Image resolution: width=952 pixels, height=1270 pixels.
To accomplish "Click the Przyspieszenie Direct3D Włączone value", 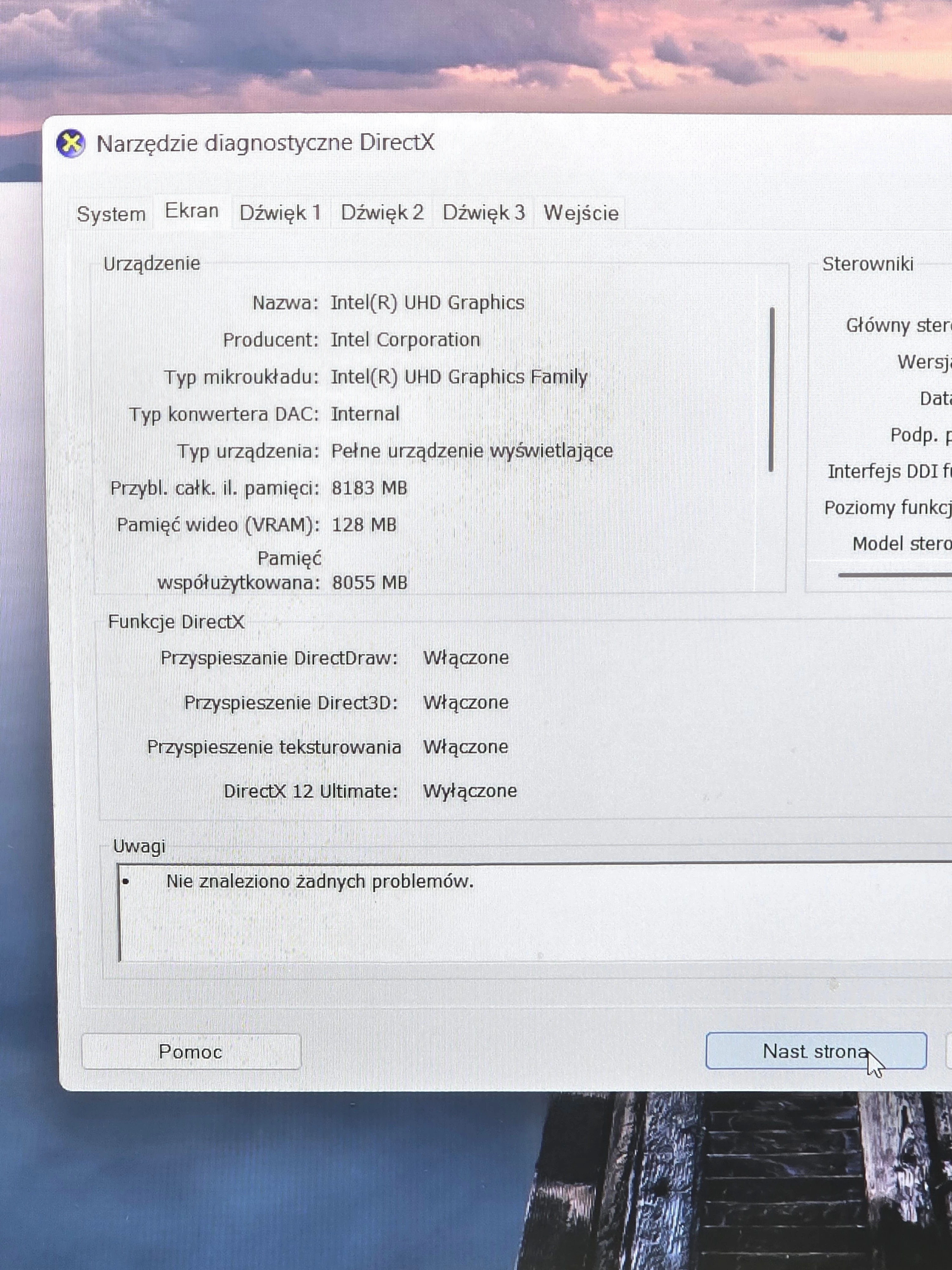I will point(466,702).
